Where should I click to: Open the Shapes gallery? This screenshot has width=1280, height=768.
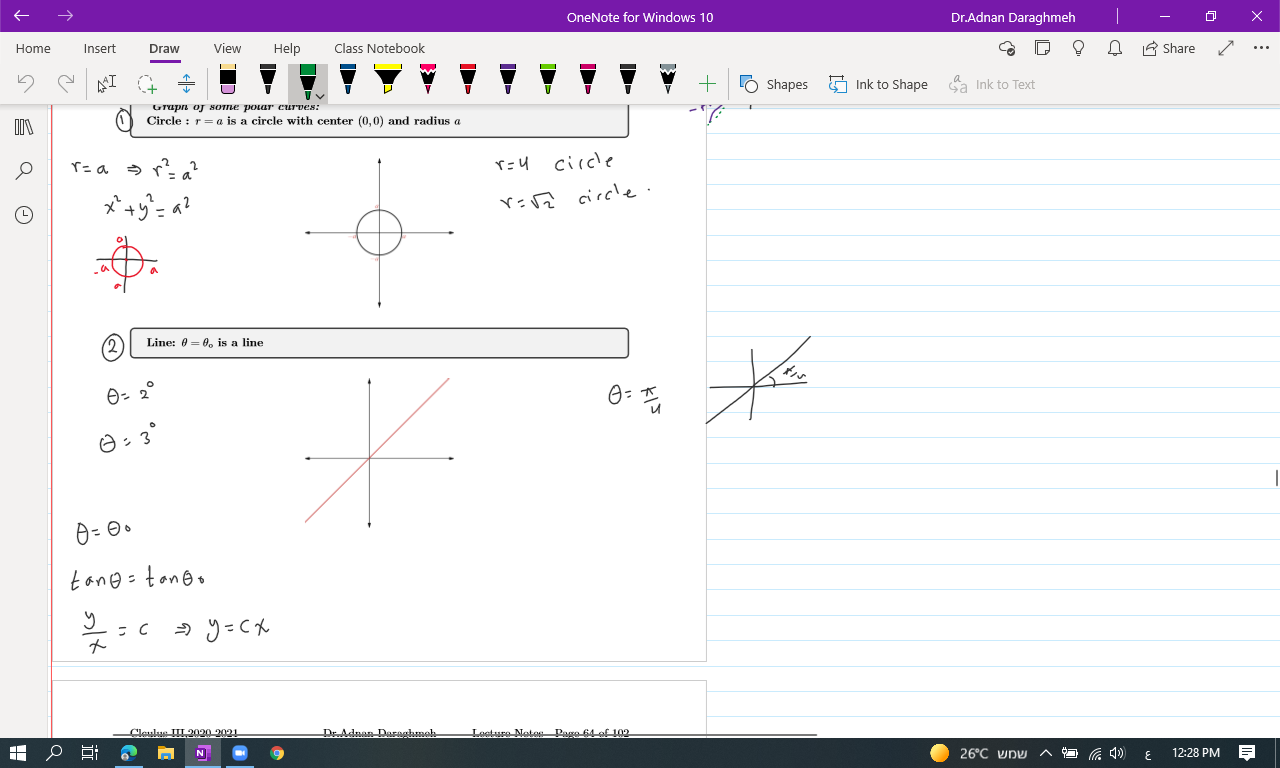pyautogui.click(x=774, y=85)
